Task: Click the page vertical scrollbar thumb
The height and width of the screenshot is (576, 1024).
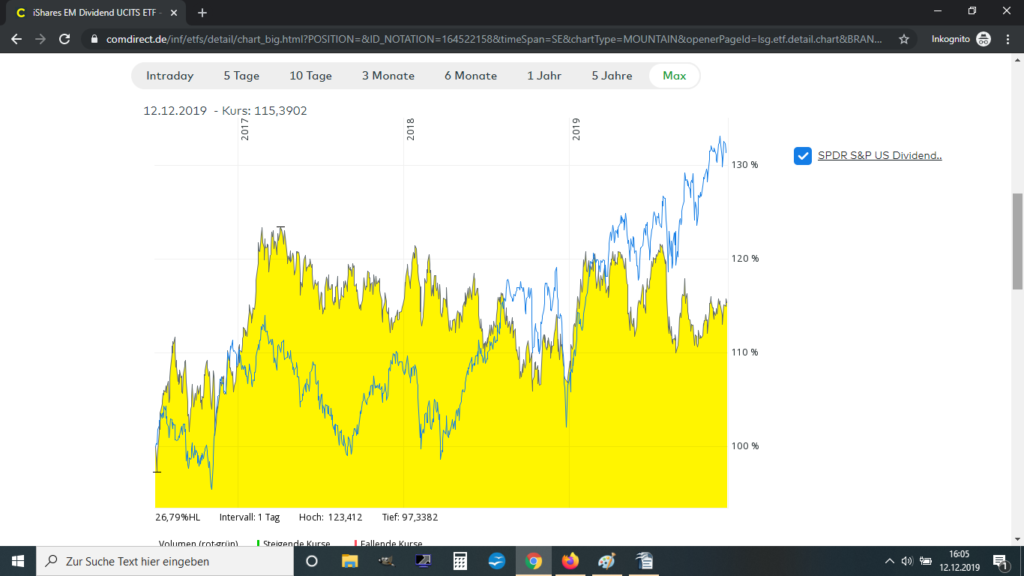Action: coord(1017,241)
